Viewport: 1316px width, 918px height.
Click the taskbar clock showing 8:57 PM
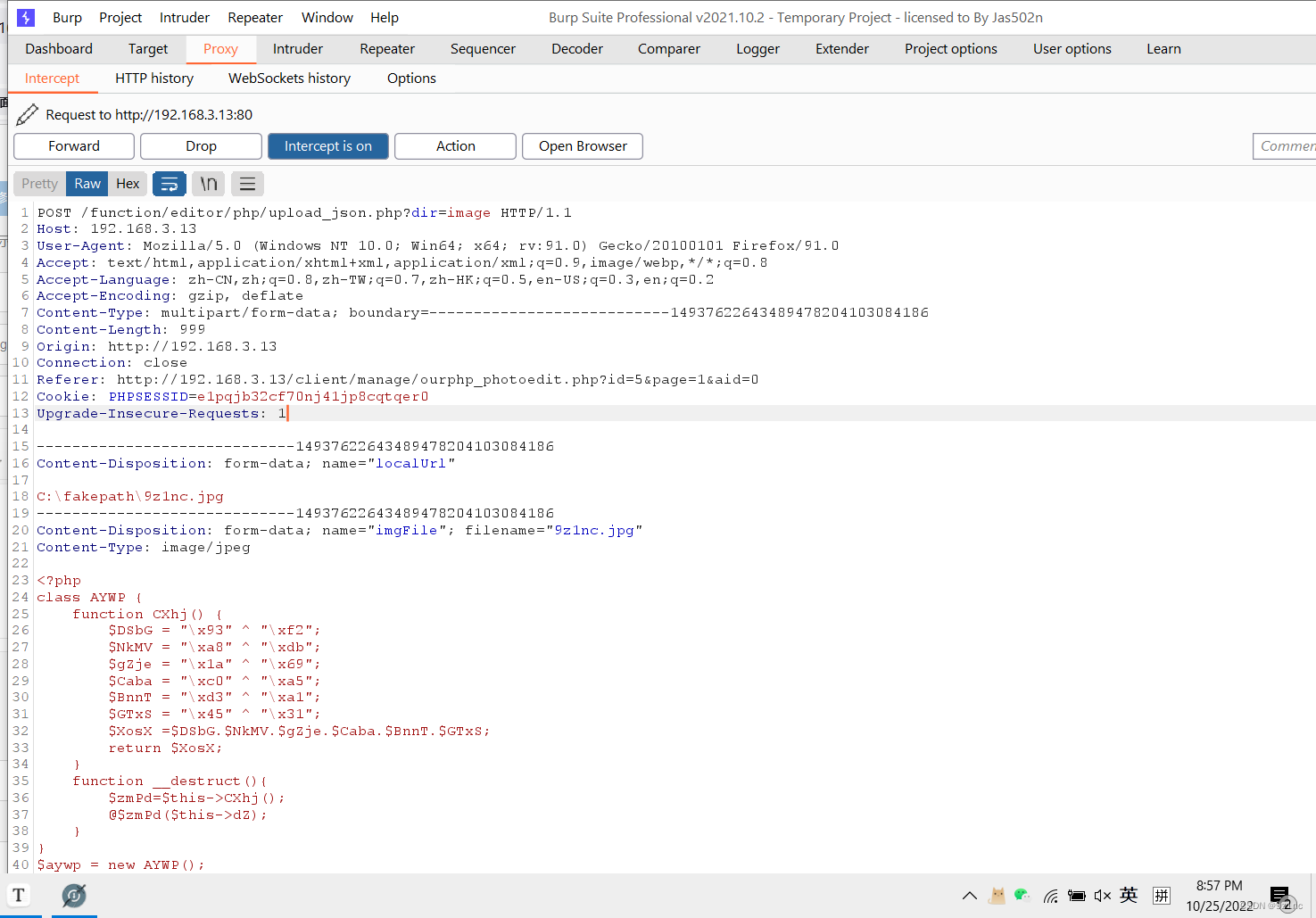[1219, 886]
